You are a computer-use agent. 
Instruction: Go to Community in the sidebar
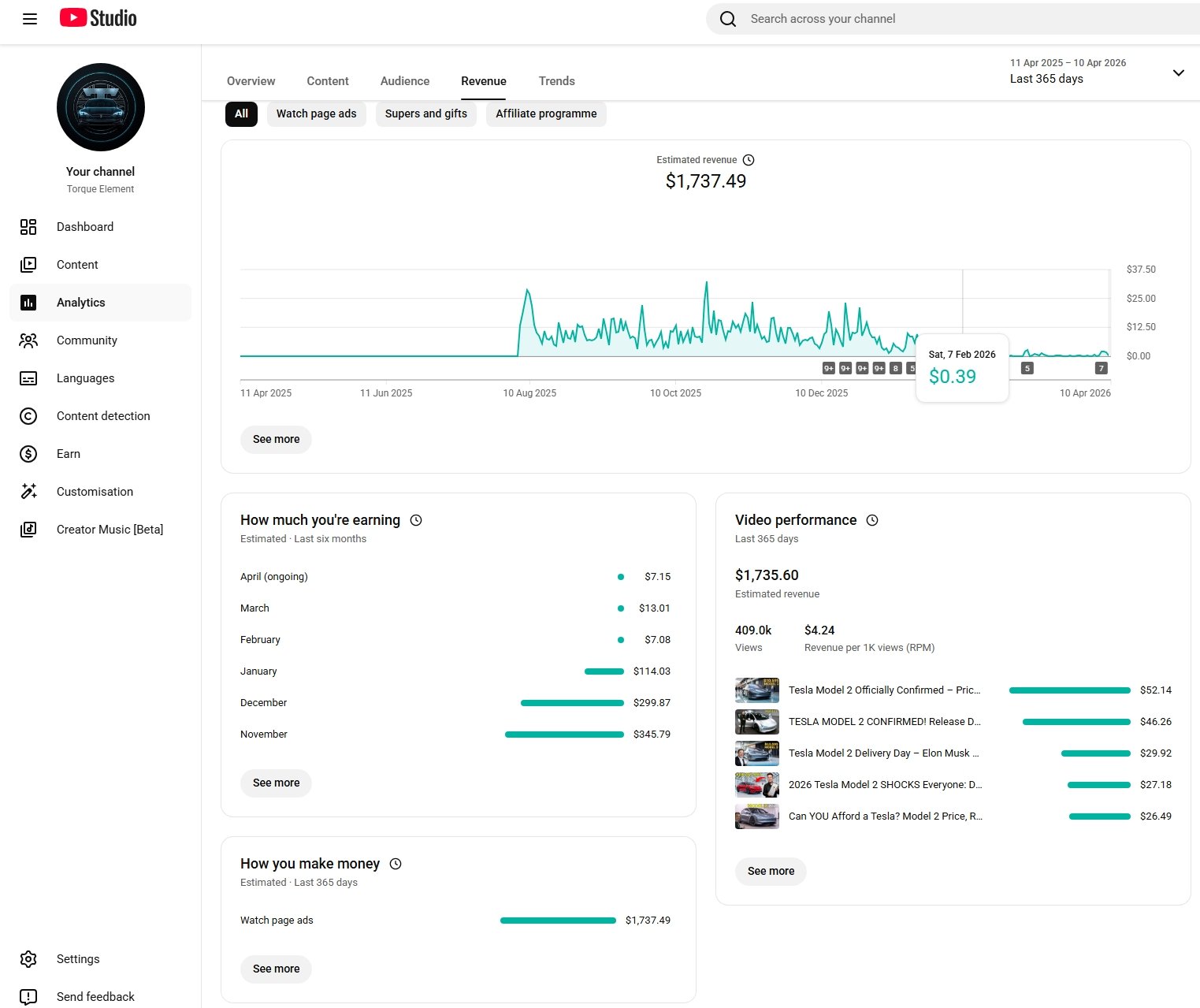click(87, 340)
